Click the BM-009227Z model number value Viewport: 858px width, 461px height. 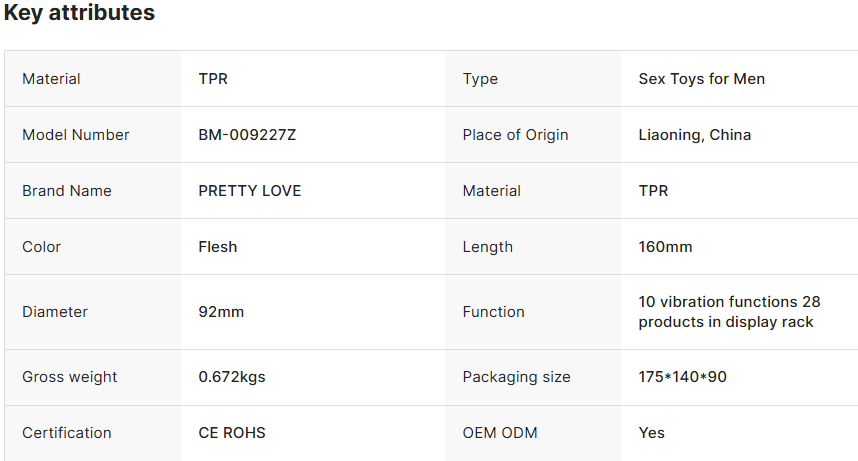(247, 135)
